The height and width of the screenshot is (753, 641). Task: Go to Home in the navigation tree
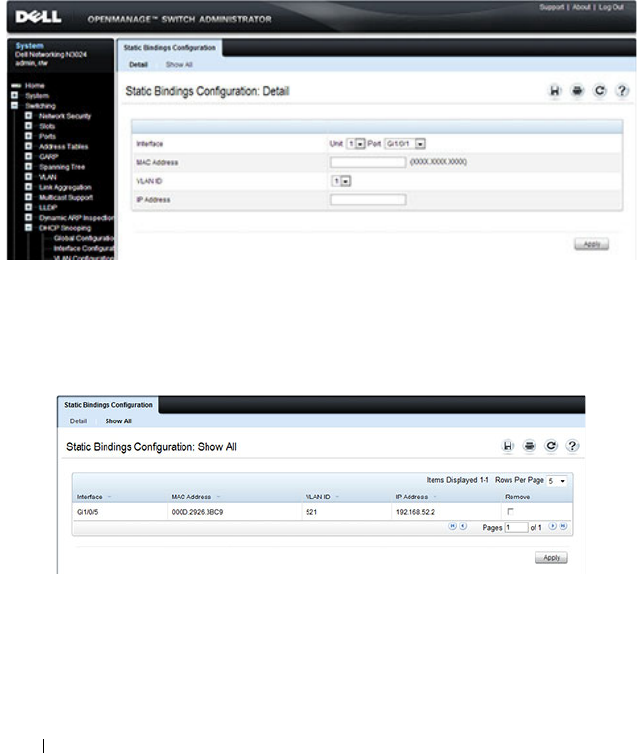point(35,85)
